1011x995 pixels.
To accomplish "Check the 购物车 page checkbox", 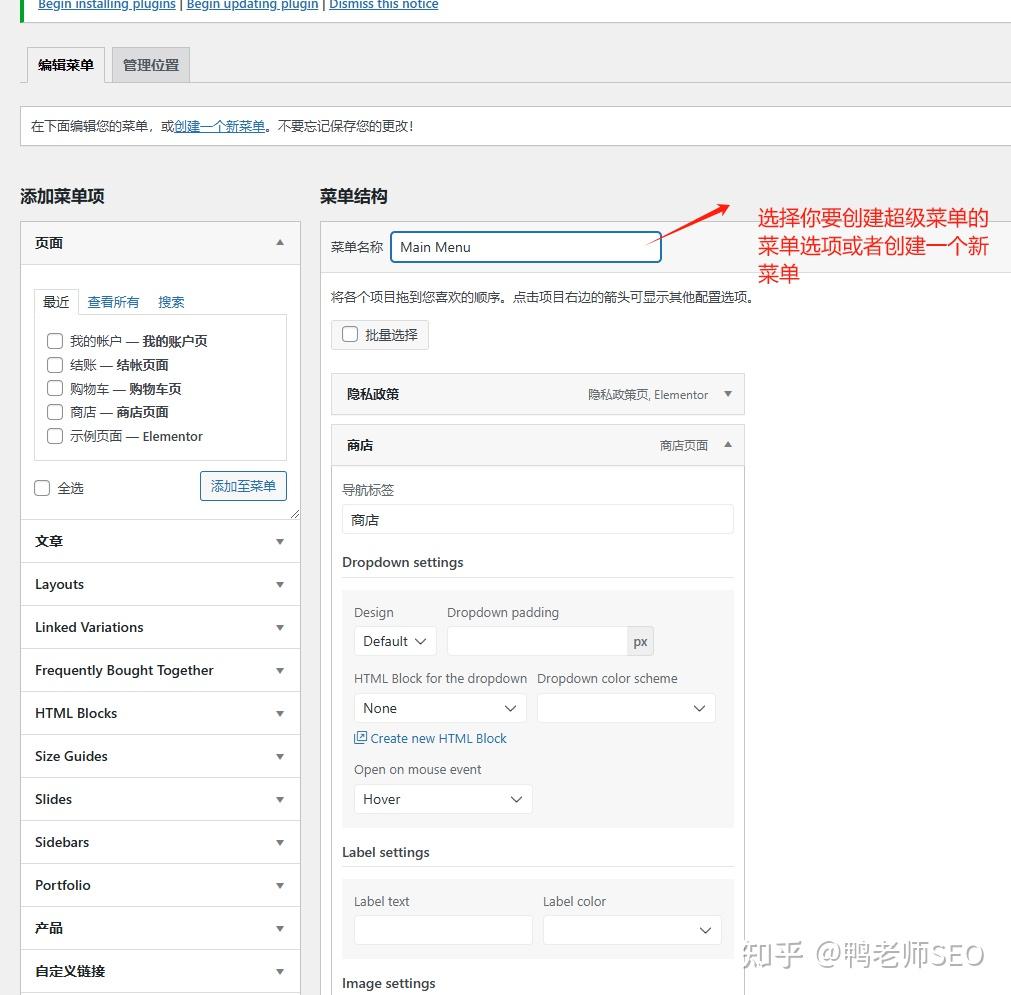I will click(55, 388).
